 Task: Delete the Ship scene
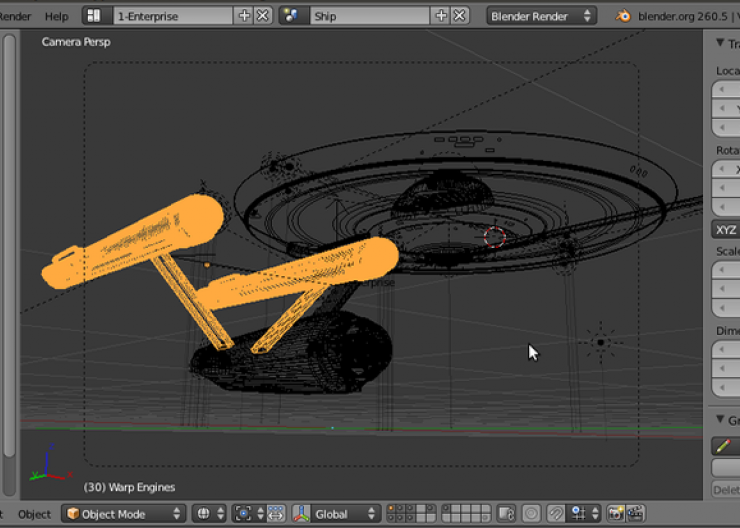460,16
